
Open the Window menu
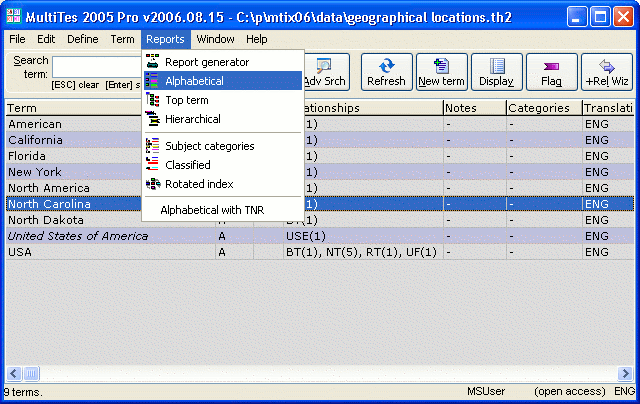point(215,39)
